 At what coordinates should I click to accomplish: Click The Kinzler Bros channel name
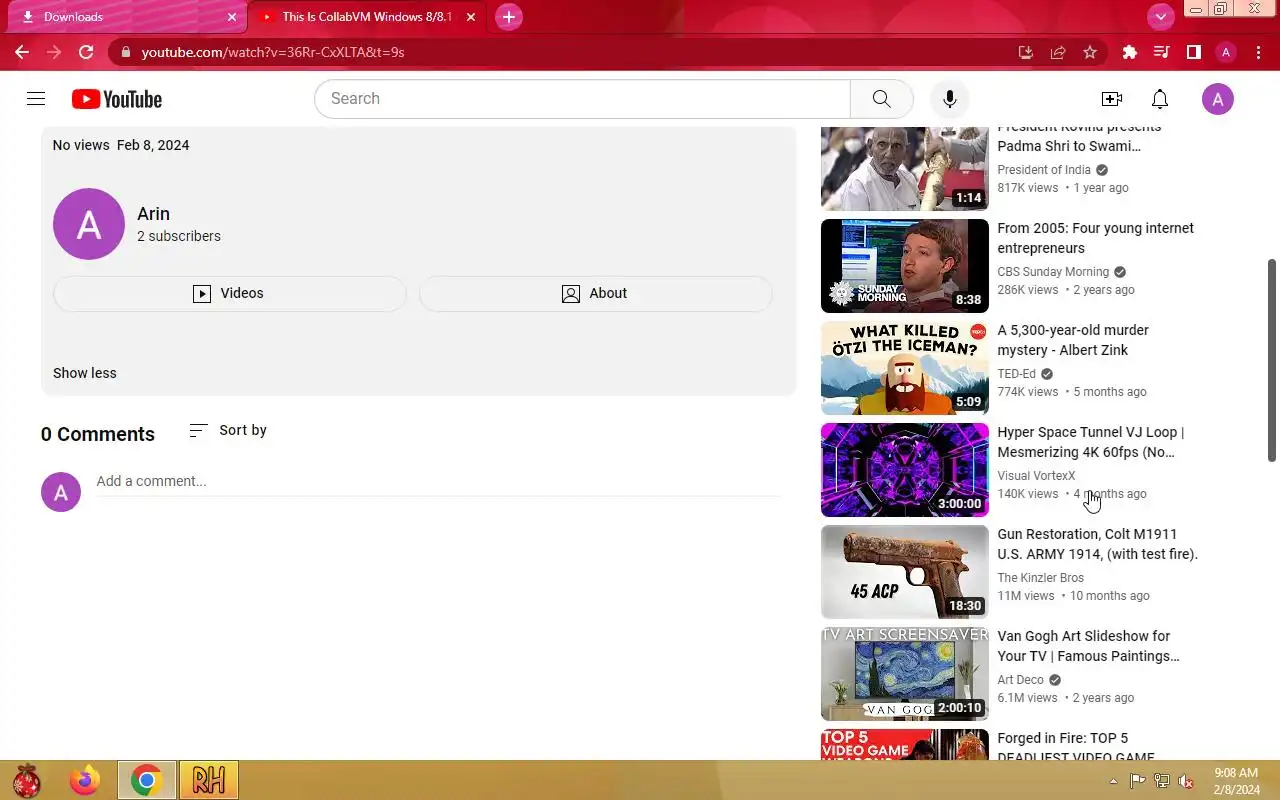[1041, 578]
